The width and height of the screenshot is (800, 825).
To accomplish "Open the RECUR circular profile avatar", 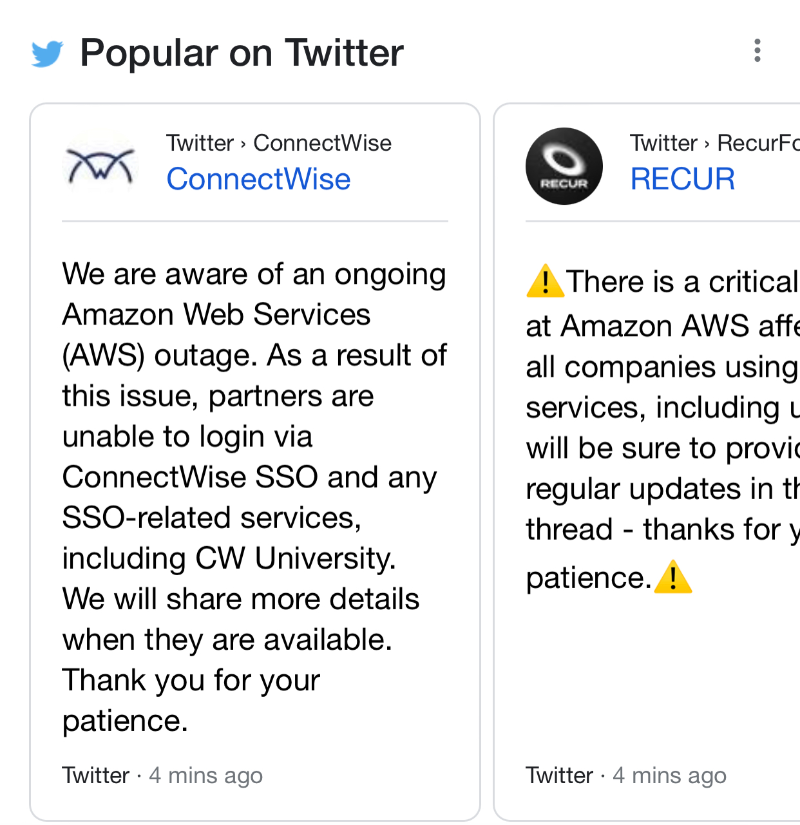I will [x=564, y=166].
